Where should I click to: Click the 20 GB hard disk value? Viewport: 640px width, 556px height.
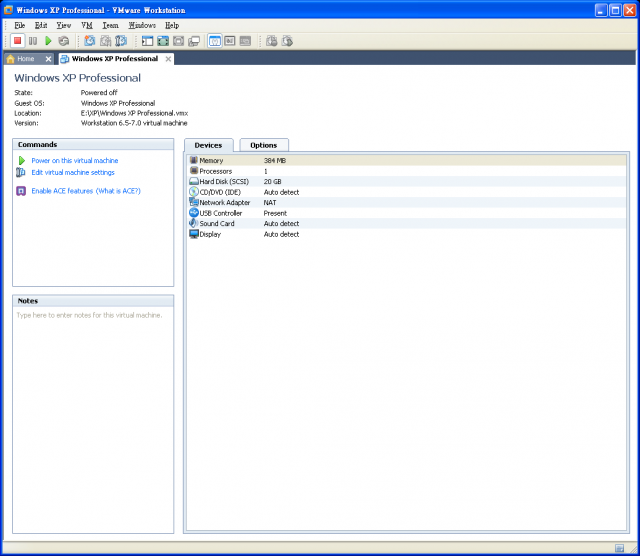272,182
